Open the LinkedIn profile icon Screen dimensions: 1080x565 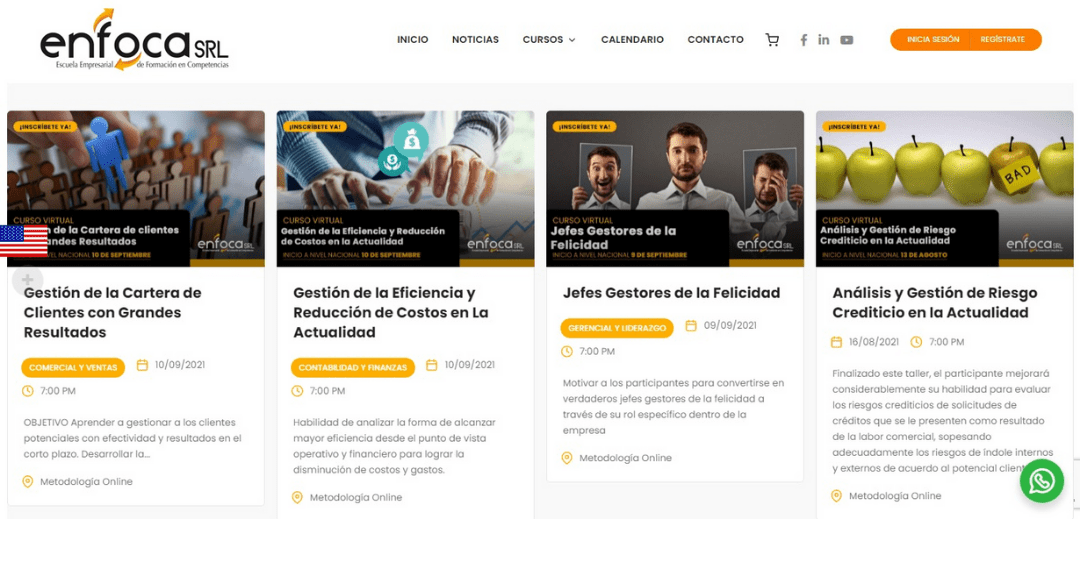coord(824,40)
